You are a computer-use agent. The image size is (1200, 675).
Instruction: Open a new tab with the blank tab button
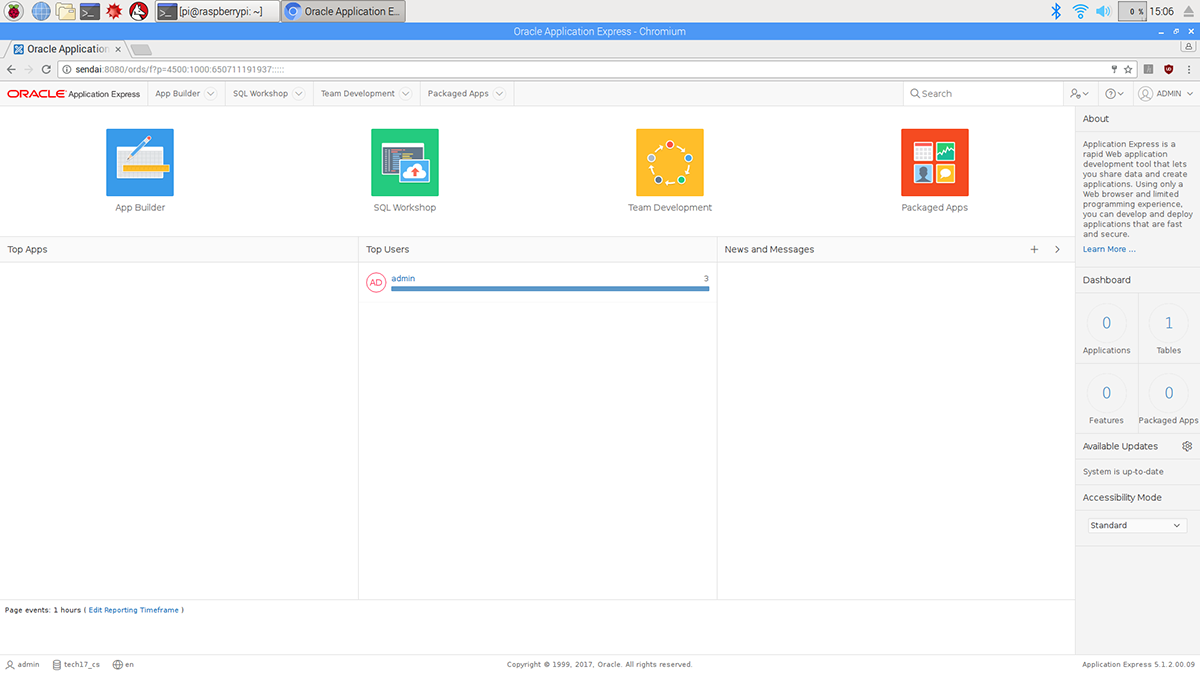tap(141, 49)
